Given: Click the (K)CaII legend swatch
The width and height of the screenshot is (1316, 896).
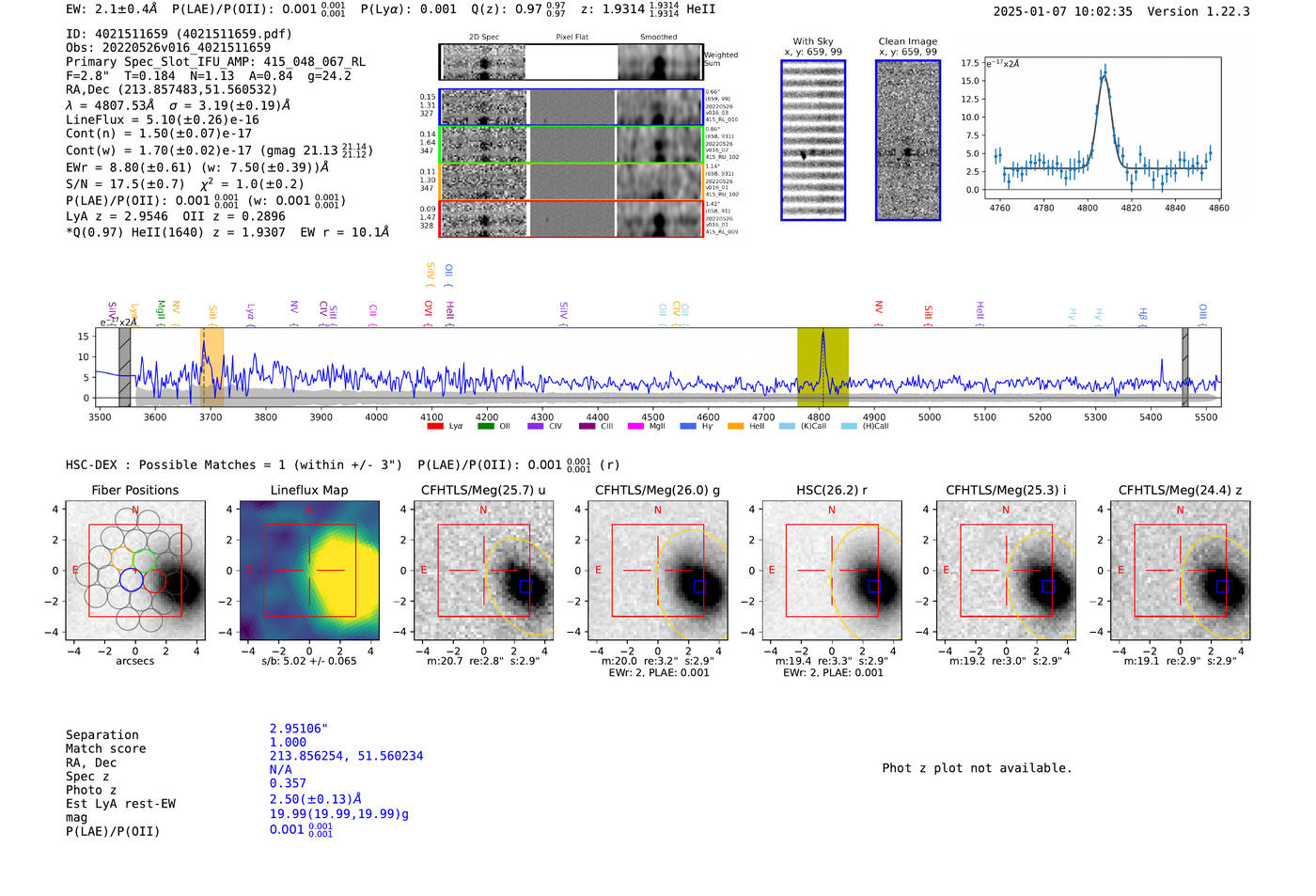Looking at the screenshot, I should click(787, 426).
